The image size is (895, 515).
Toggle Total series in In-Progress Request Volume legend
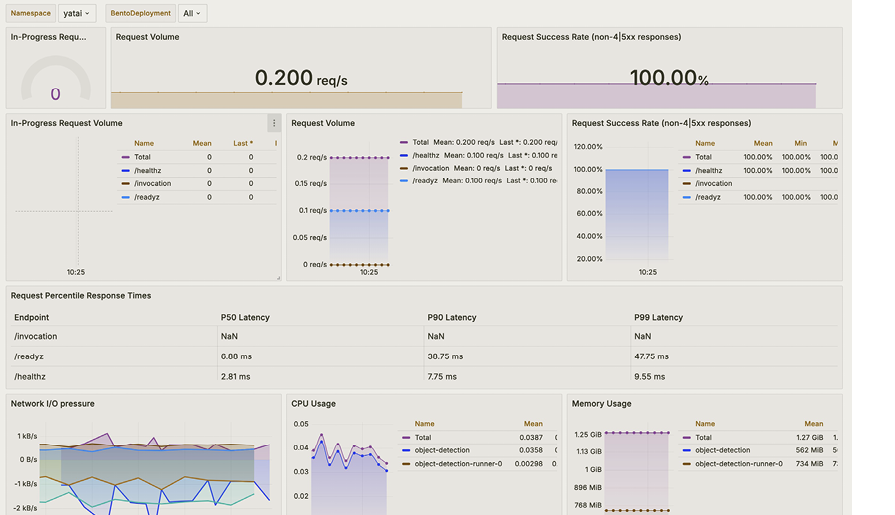point(142,157)
